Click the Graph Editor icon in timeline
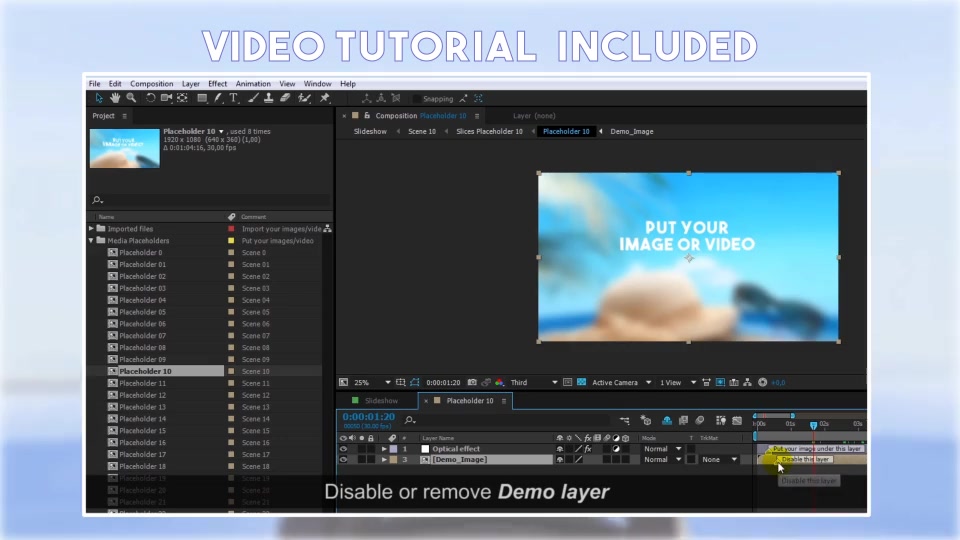 pyautogui.click(x=737, y=420)
